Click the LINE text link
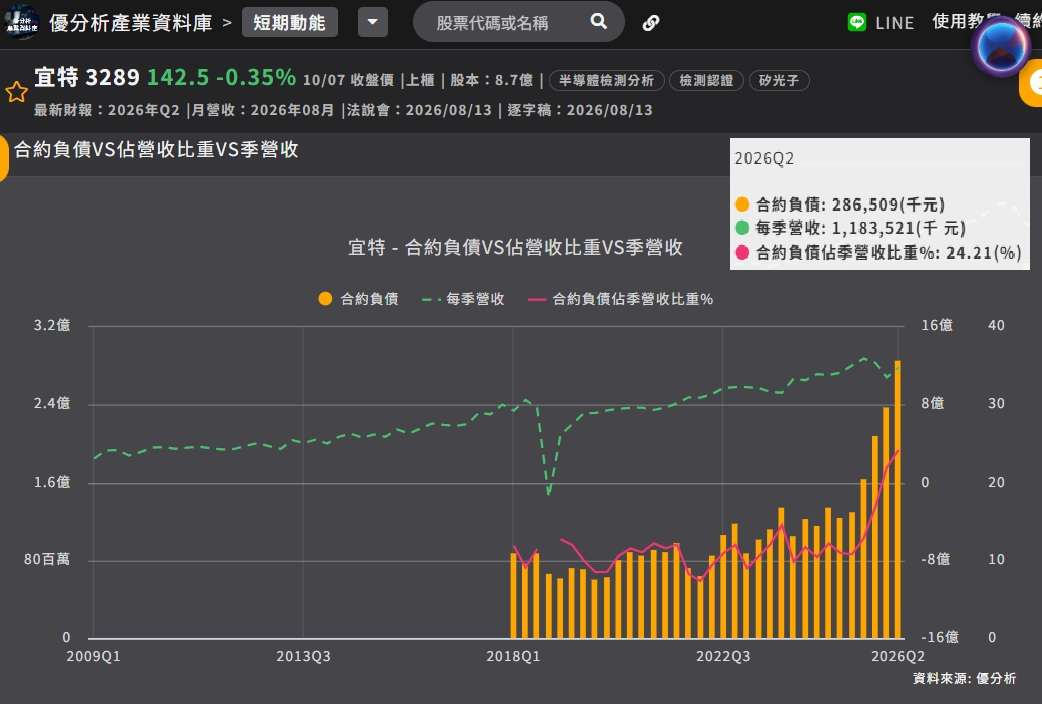 coord(894,23)
